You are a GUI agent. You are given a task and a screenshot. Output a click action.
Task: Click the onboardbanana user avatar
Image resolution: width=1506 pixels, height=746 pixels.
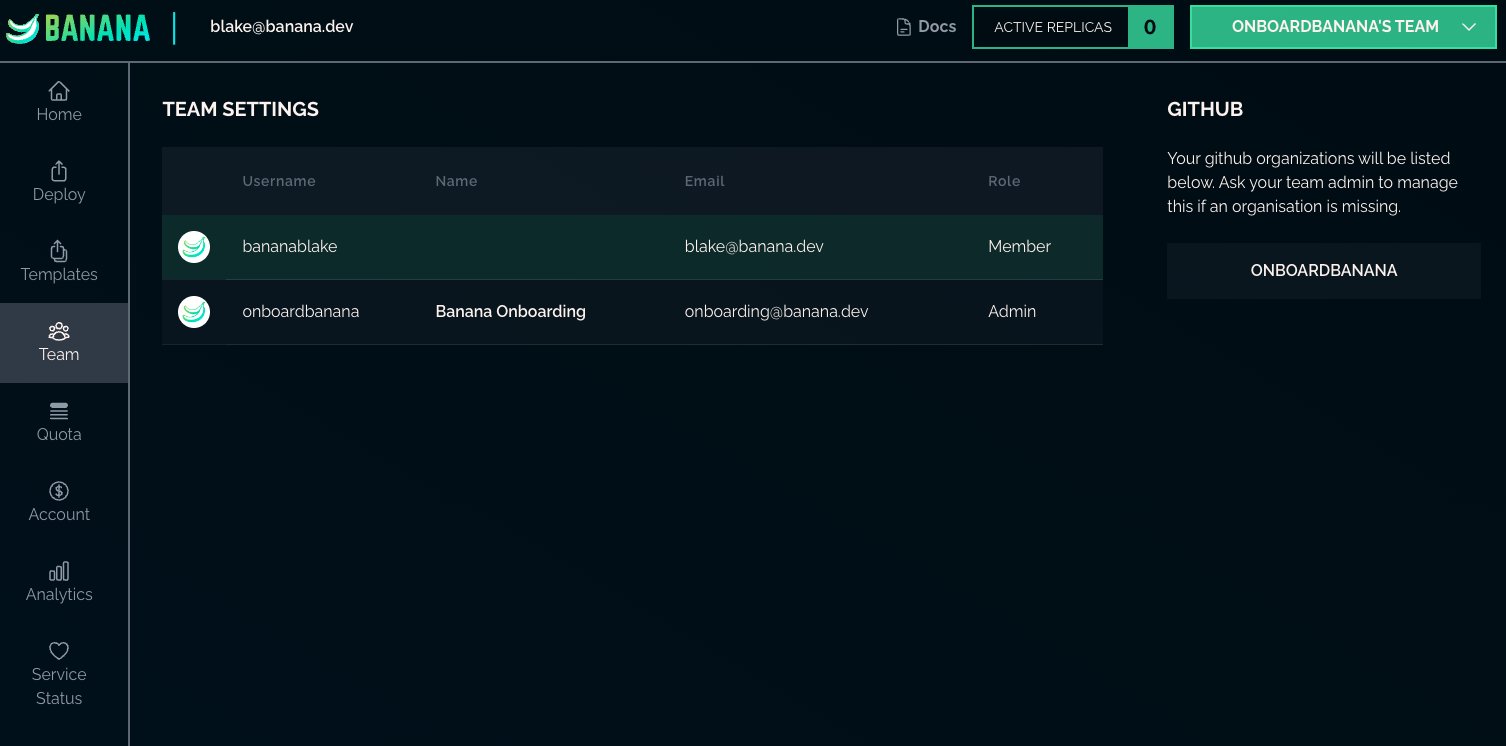pos(194,312)
